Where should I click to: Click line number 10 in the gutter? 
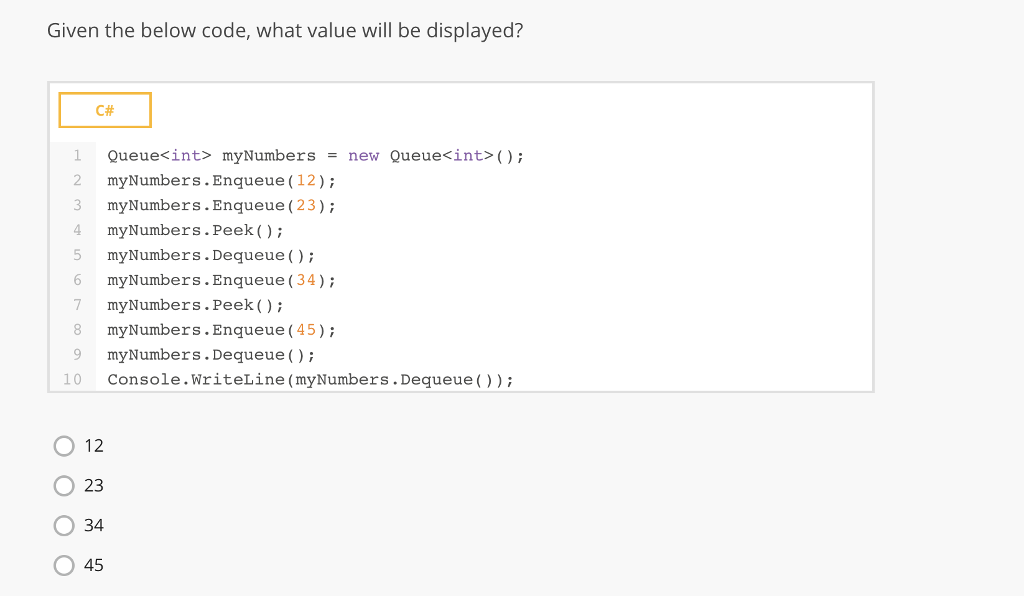[72, 380]
